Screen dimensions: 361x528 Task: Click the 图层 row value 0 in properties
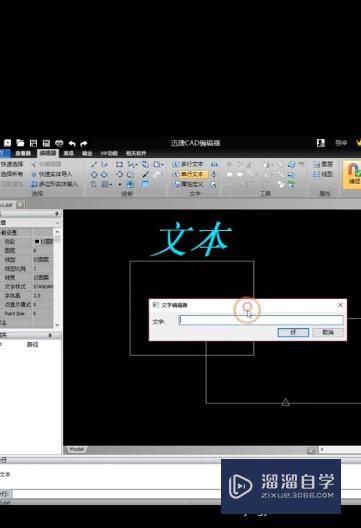[35, 251]
